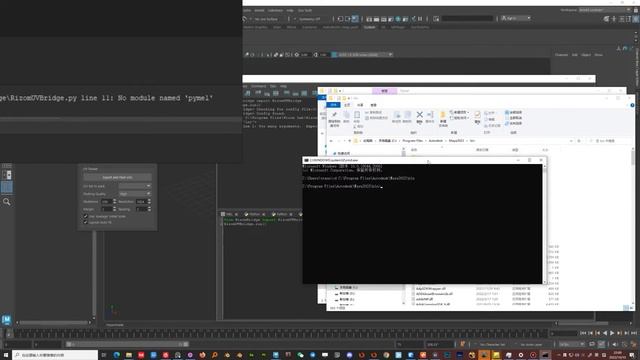Jump to end of Maya playback range
The image size is (640, 360).
coord(634,333)
